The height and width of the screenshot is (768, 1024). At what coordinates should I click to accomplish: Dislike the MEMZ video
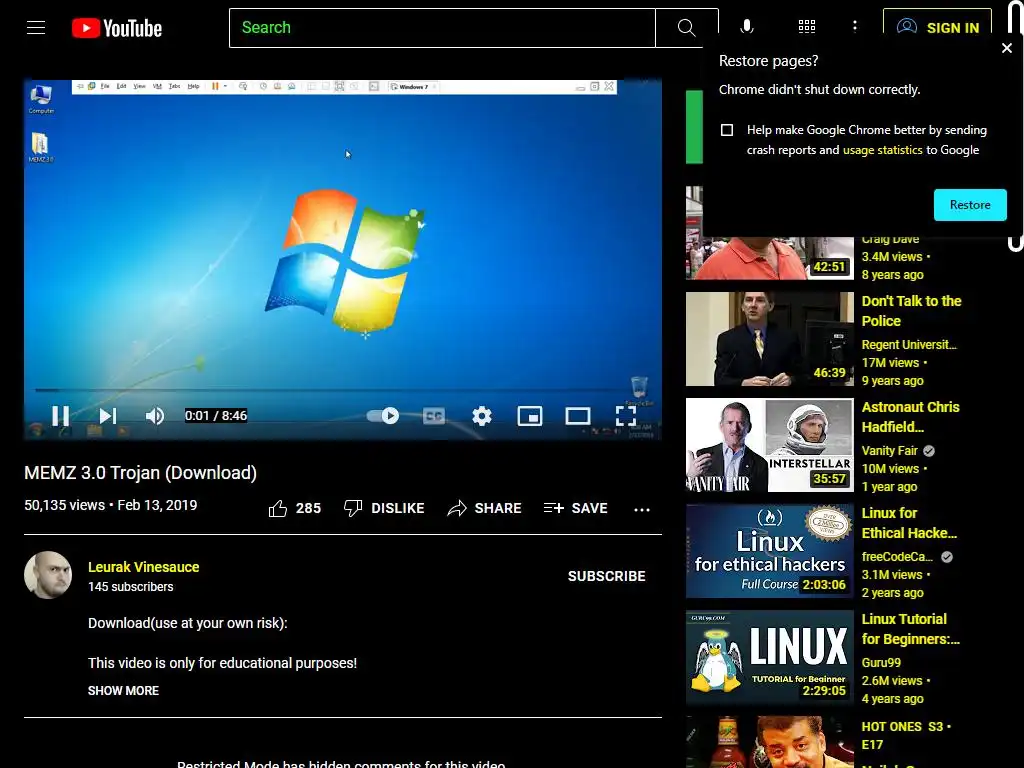click(384, 508)
